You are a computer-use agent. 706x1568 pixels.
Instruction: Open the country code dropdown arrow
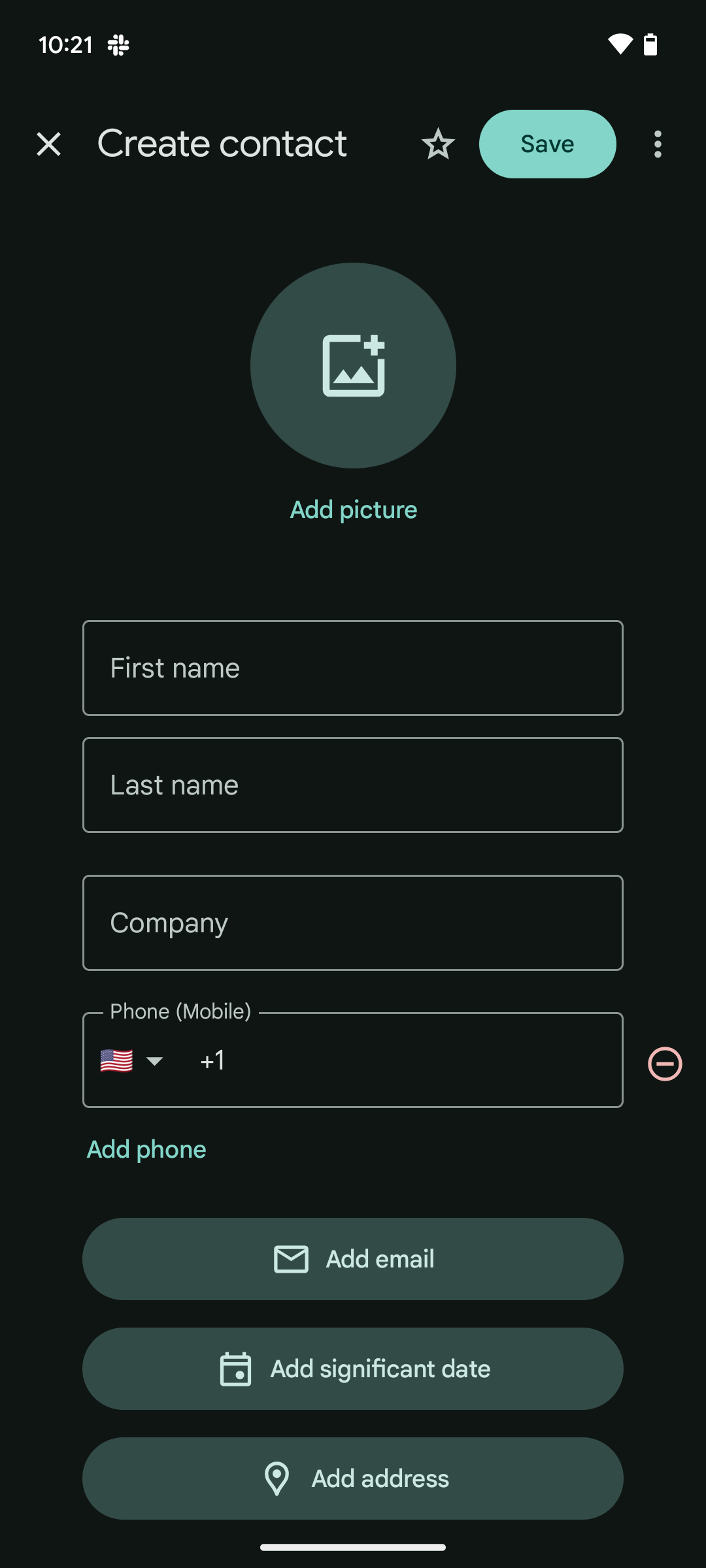click(155, 1060)
